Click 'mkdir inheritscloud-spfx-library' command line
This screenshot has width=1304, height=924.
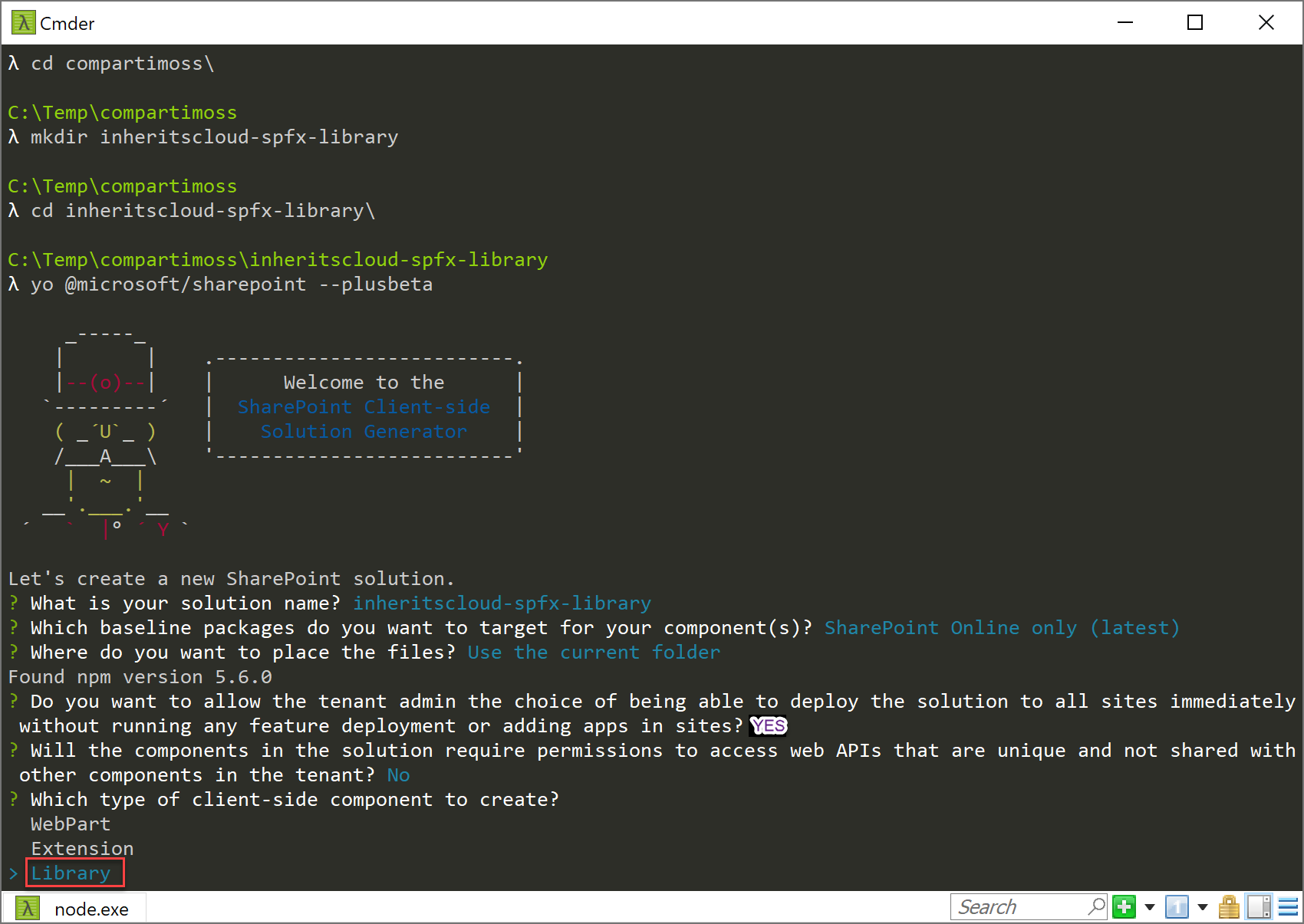(x=214, y=137)
